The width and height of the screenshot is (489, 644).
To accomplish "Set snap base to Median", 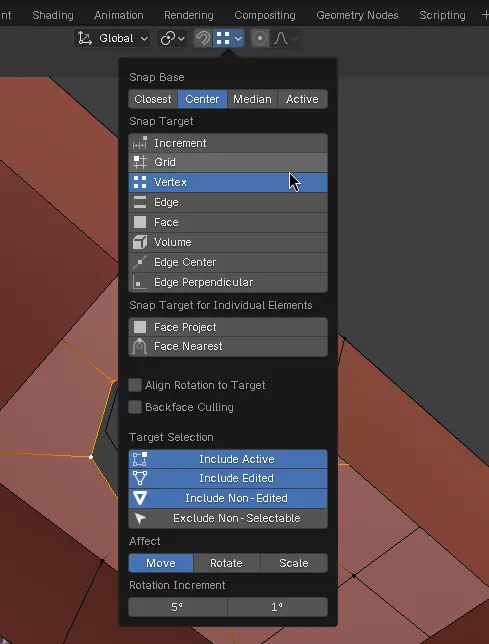I will click(x=252, y=99).
